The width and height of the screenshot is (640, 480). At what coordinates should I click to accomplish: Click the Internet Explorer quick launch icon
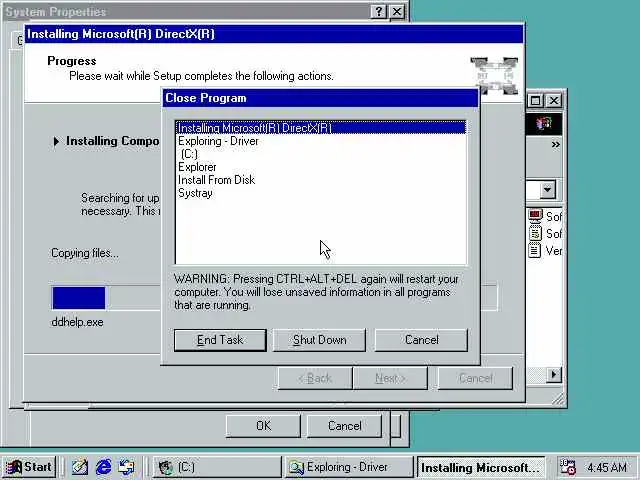tap(103, 467)
